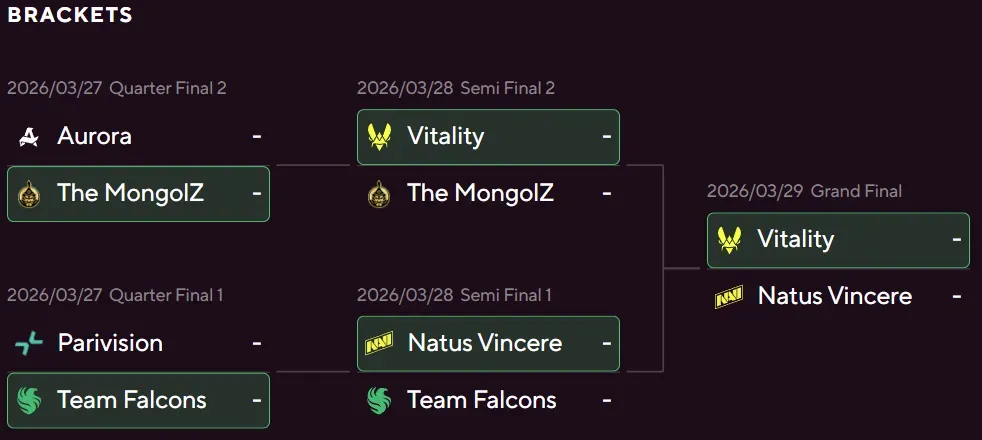This screenshot has height=440, width=982.
Task: Click the Parivision team logo
Action: (x=29, y=343)
